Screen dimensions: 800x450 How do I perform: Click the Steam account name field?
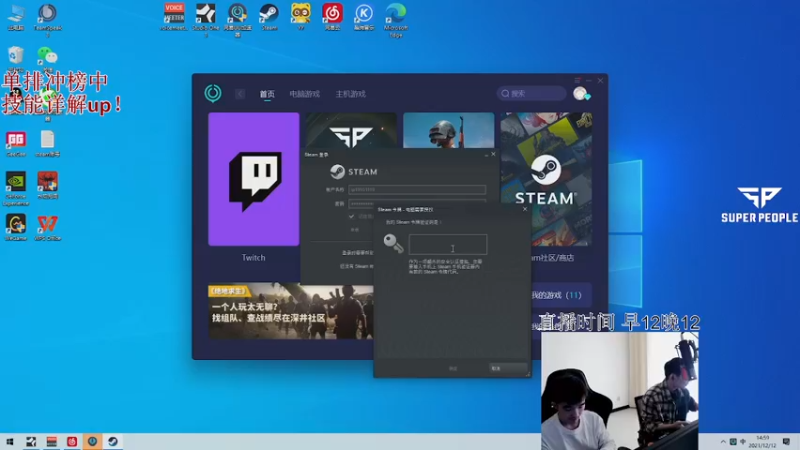coord(417,189)
